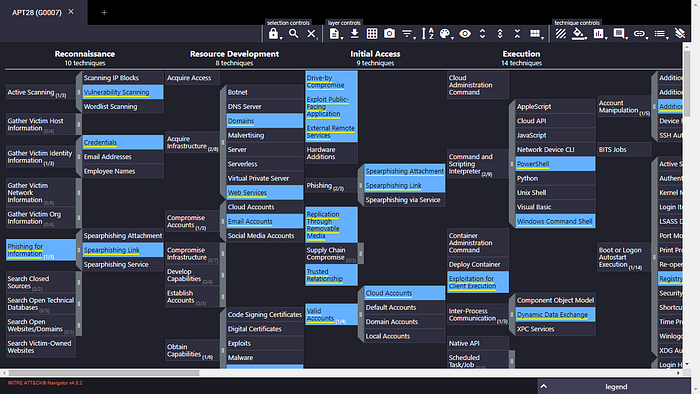Viewport: 700px width, 394px height.
Task: Close the APT28 (G0007) tab
Action: 71,12
